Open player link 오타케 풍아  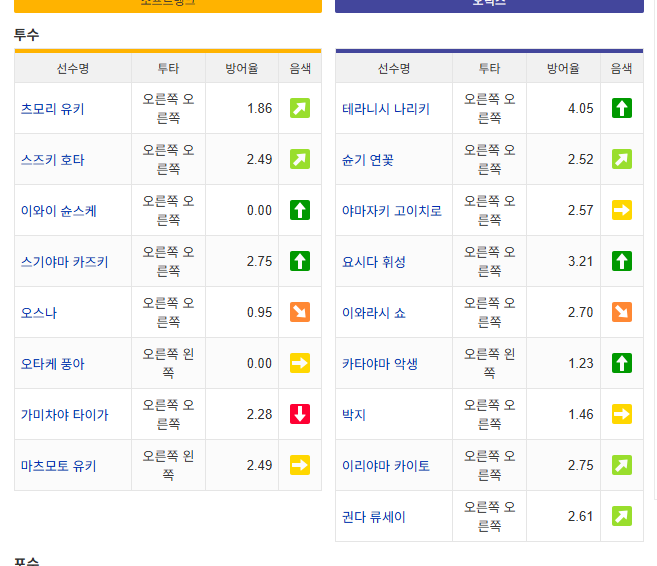click(x=53, y=364)
